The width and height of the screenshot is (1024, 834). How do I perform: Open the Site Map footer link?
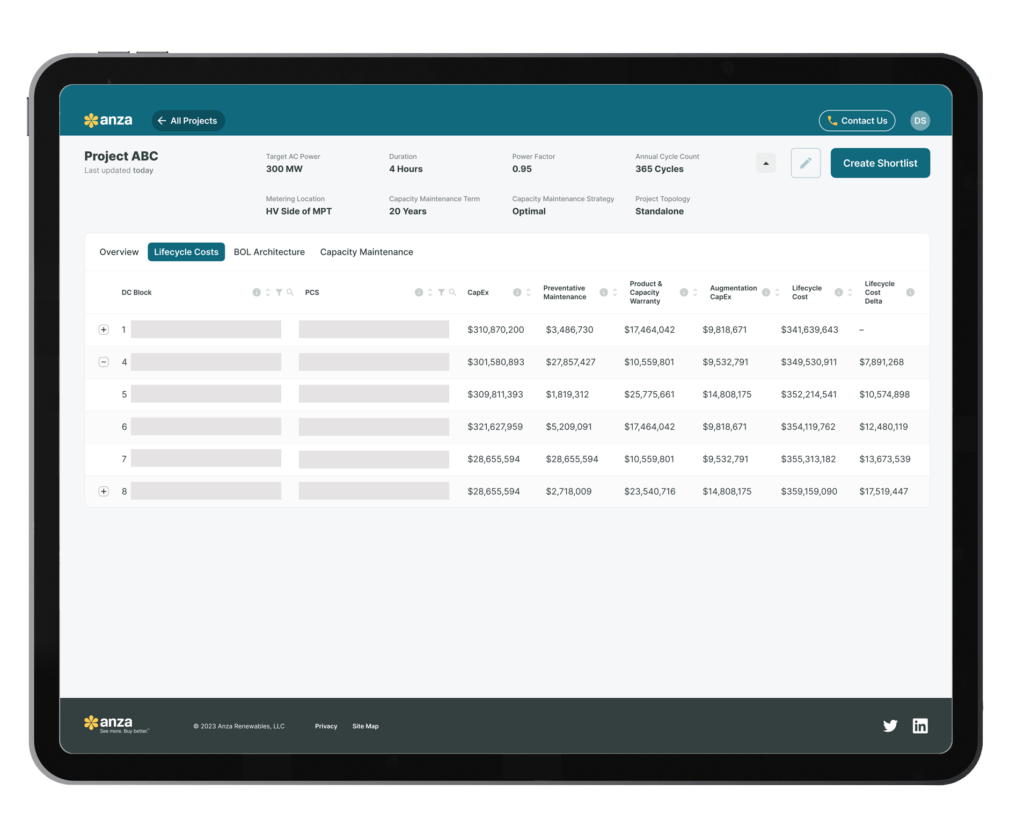tap(365, 726)
